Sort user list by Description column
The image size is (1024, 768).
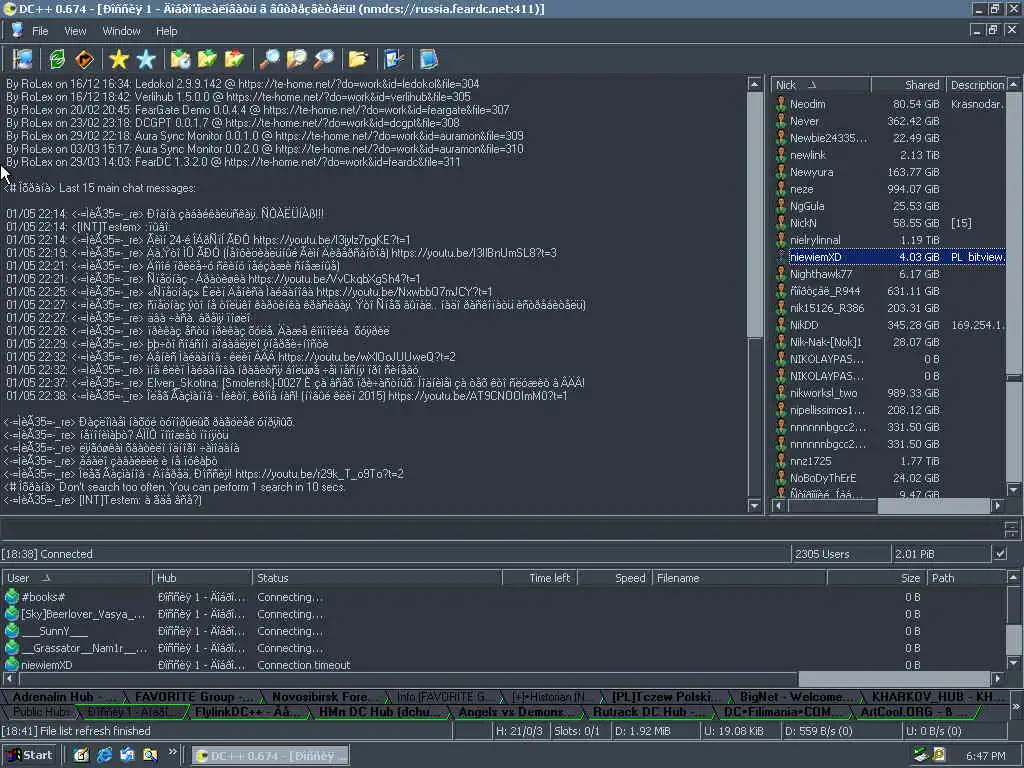click(976, 85)
